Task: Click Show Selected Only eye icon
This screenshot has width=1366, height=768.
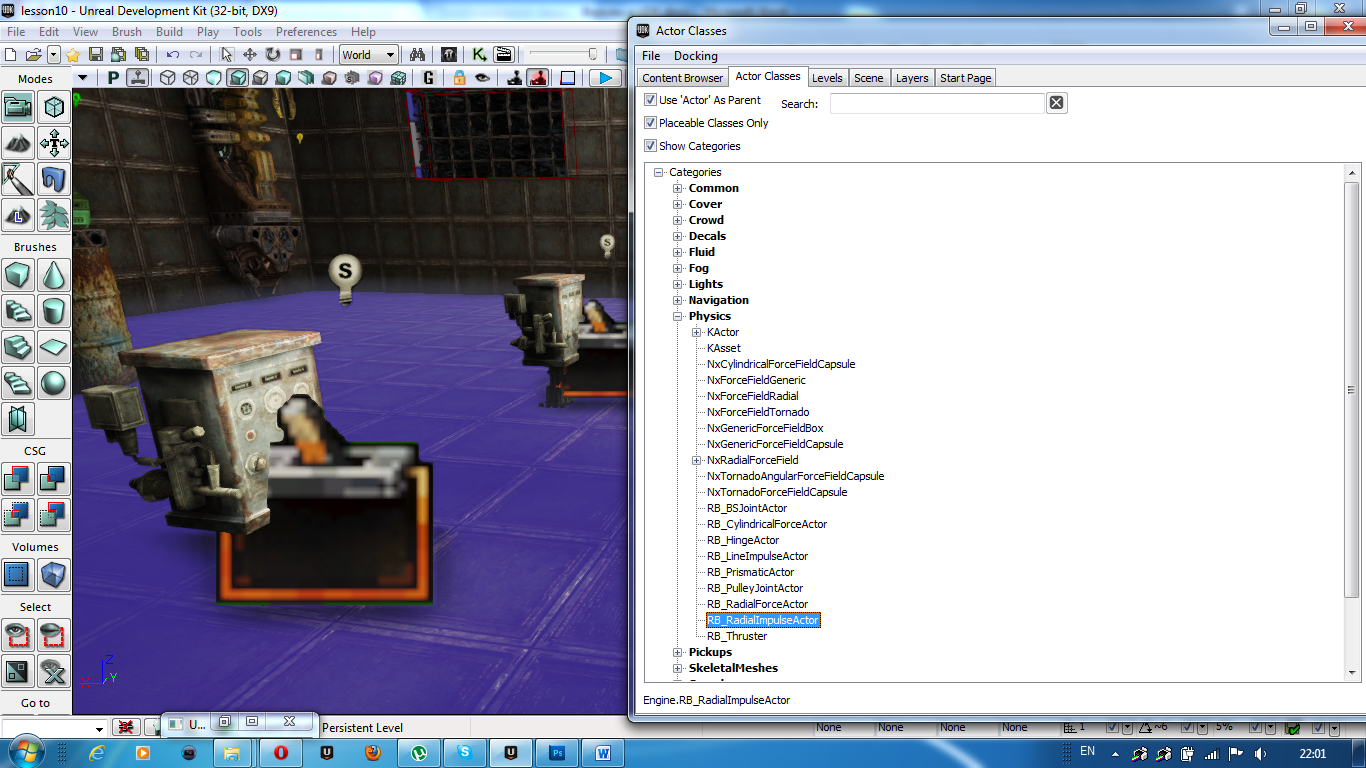Action: coord(18,635)
